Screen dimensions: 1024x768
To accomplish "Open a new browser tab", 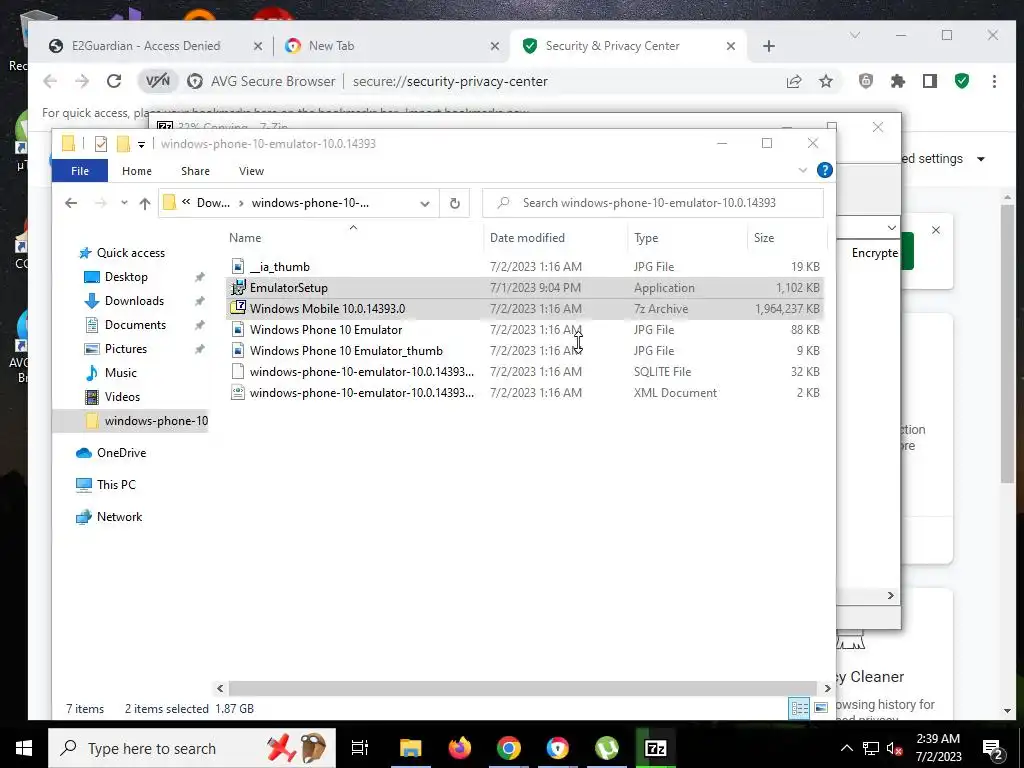I will click(769, 46).
